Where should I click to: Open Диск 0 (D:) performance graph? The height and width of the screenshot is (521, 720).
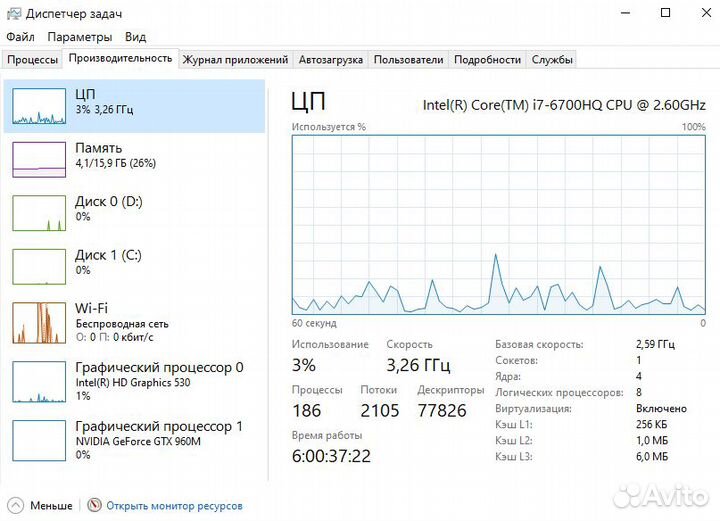(x=39, y=213)
